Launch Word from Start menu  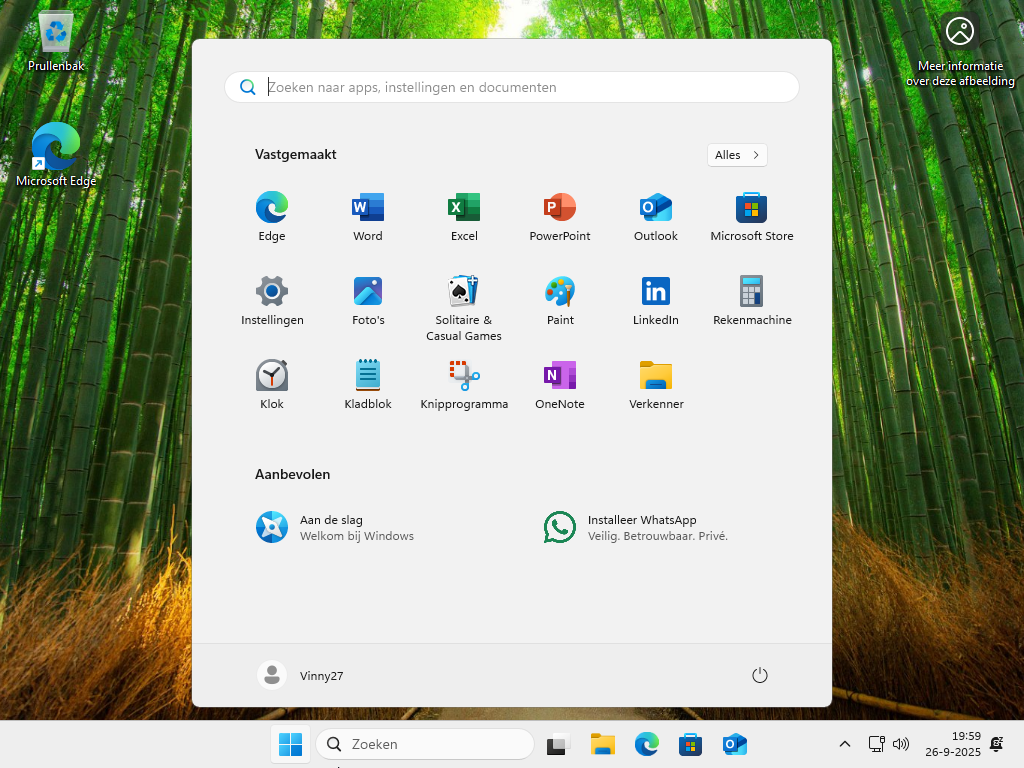coord(368,217)
